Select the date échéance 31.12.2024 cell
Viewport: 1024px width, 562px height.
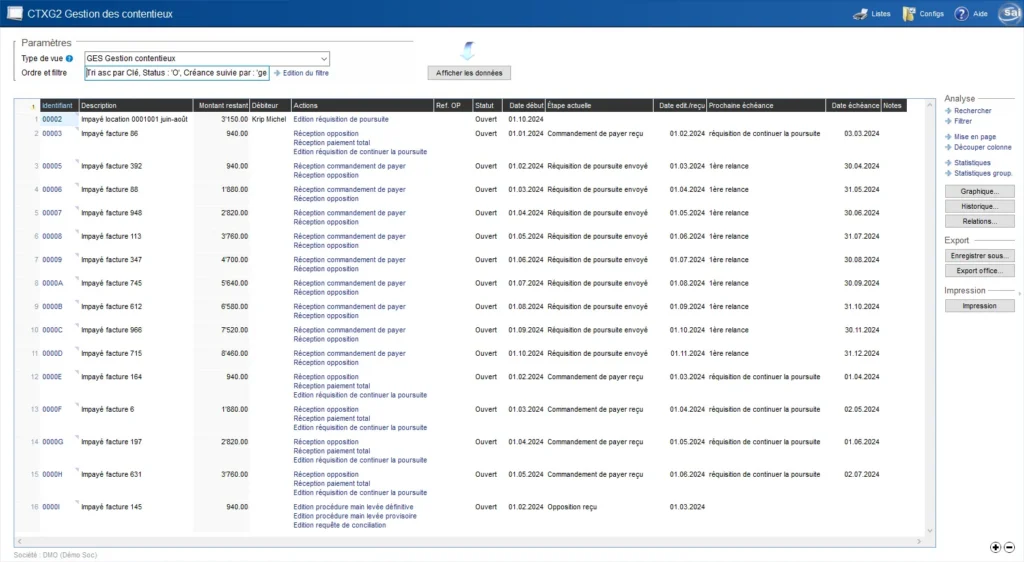click(861, 354)
